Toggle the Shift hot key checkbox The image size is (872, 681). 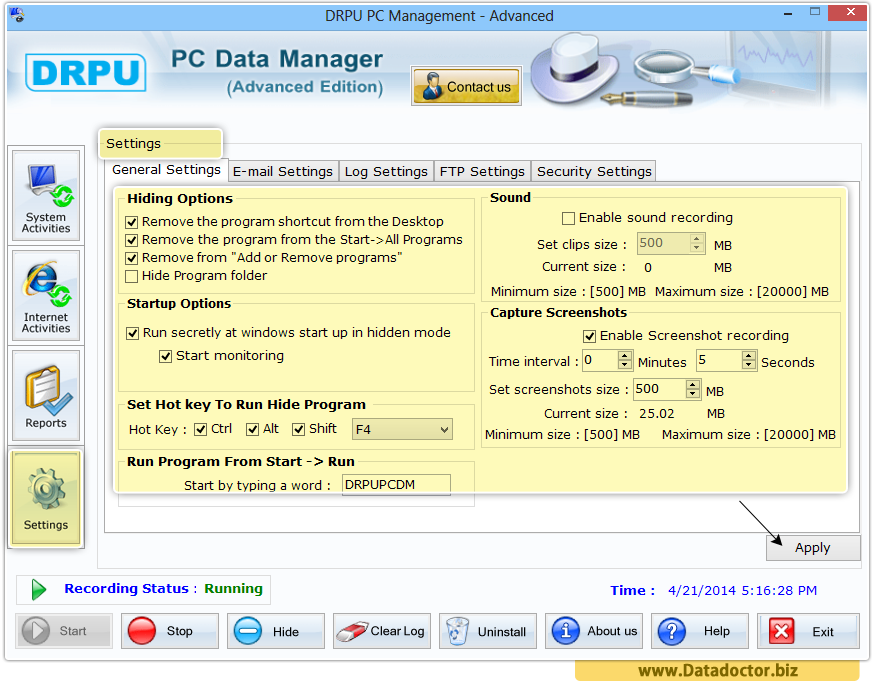(x=299, y=430)
